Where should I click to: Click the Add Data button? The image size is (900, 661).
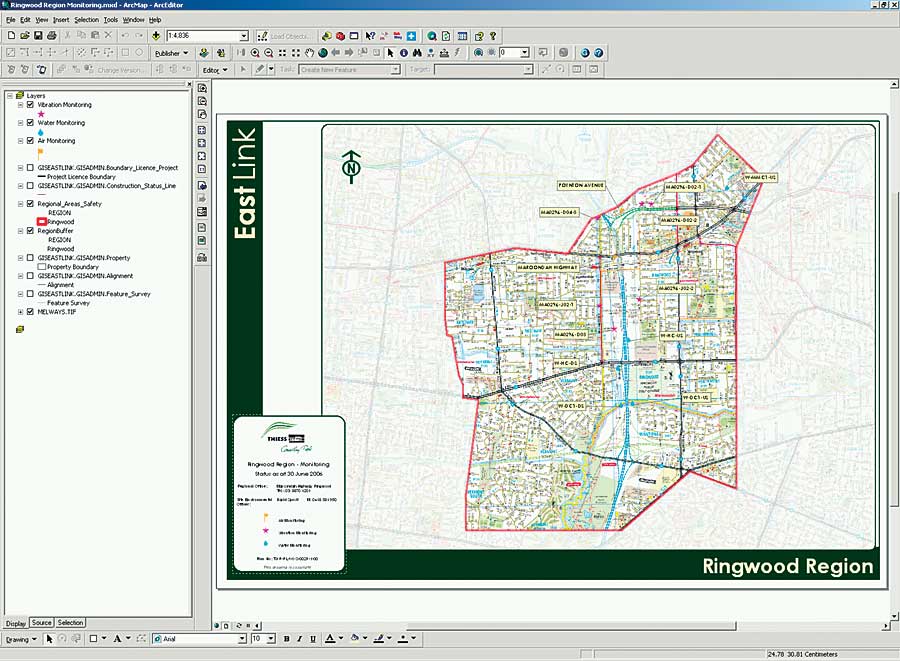(156, 36)
